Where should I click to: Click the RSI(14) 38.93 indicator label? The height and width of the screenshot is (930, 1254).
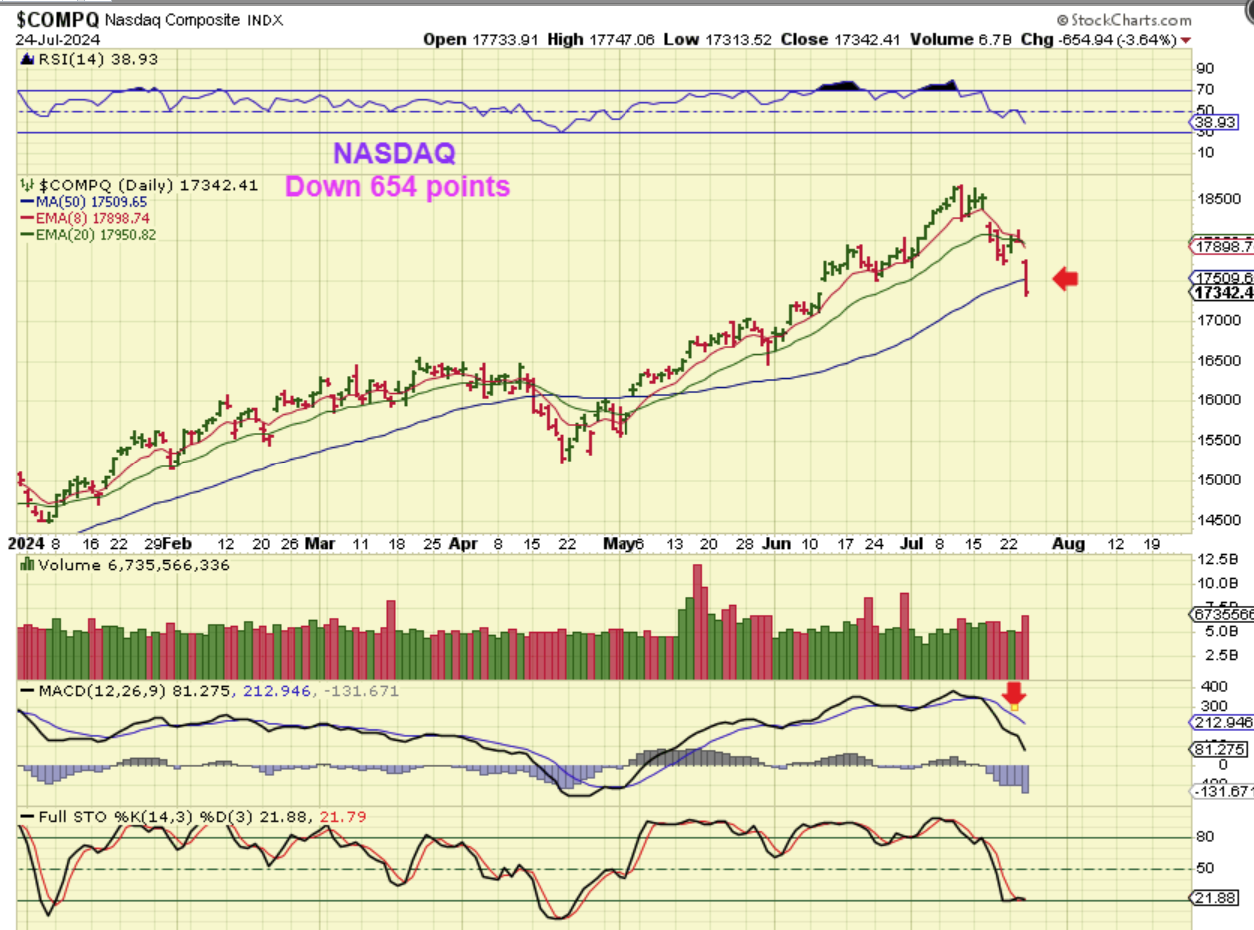(96, 60)
